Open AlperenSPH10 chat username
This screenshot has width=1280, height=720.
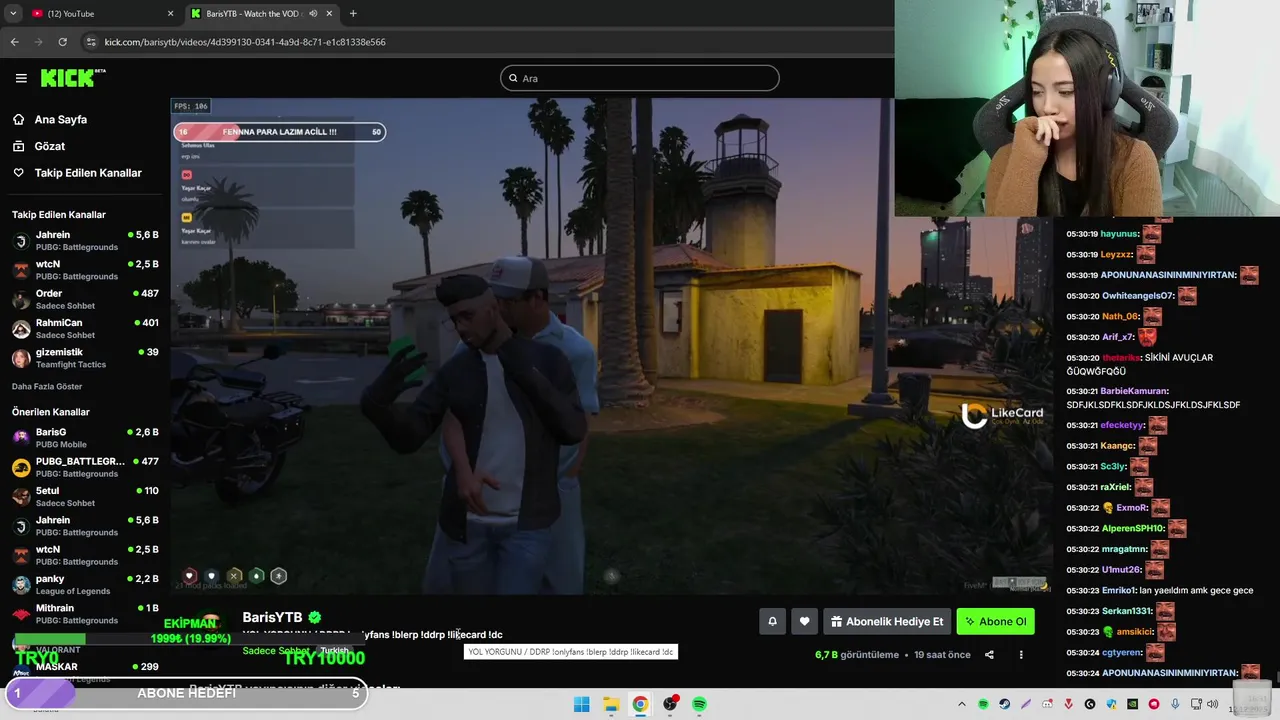pos(1133,528)
